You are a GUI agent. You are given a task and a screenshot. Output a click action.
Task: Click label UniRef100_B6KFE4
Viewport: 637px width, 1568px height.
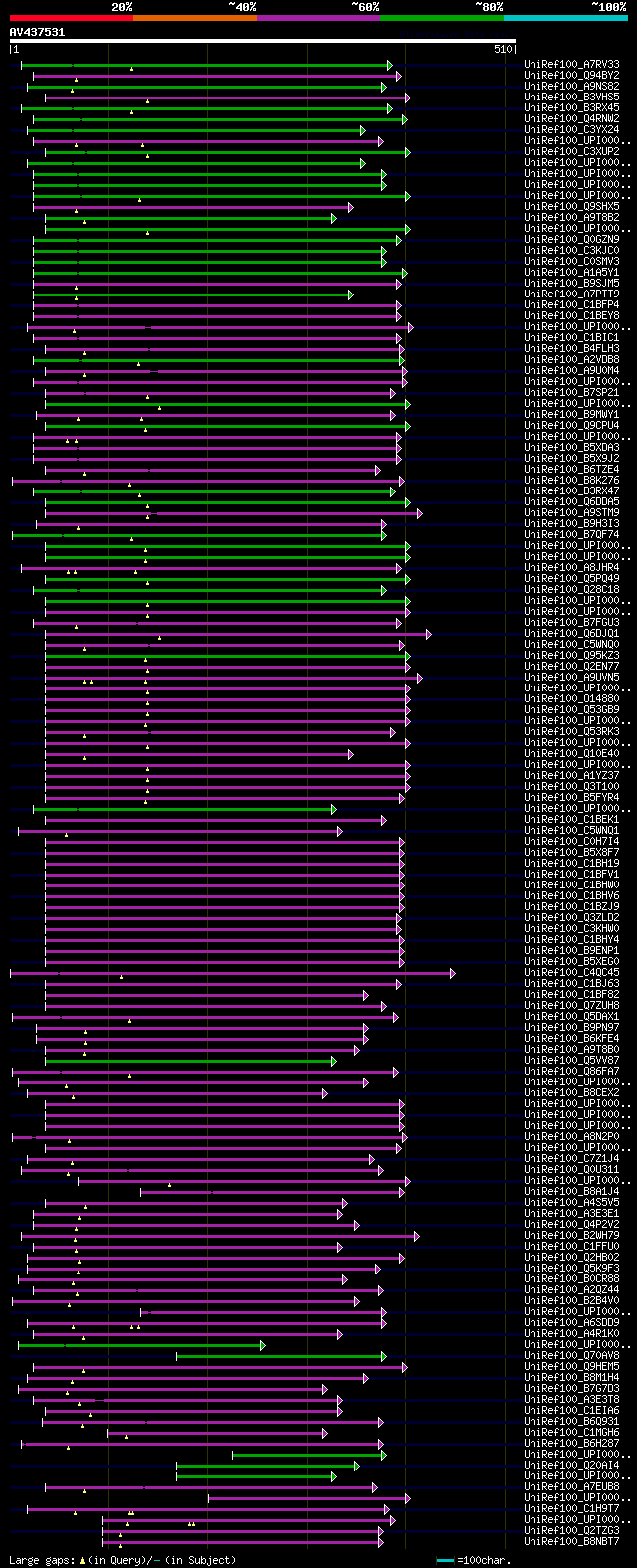tap(571, 1039)
